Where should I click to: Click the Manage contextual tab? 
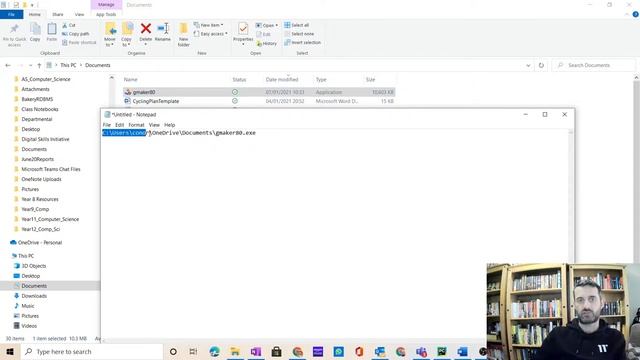click(106, 4)
